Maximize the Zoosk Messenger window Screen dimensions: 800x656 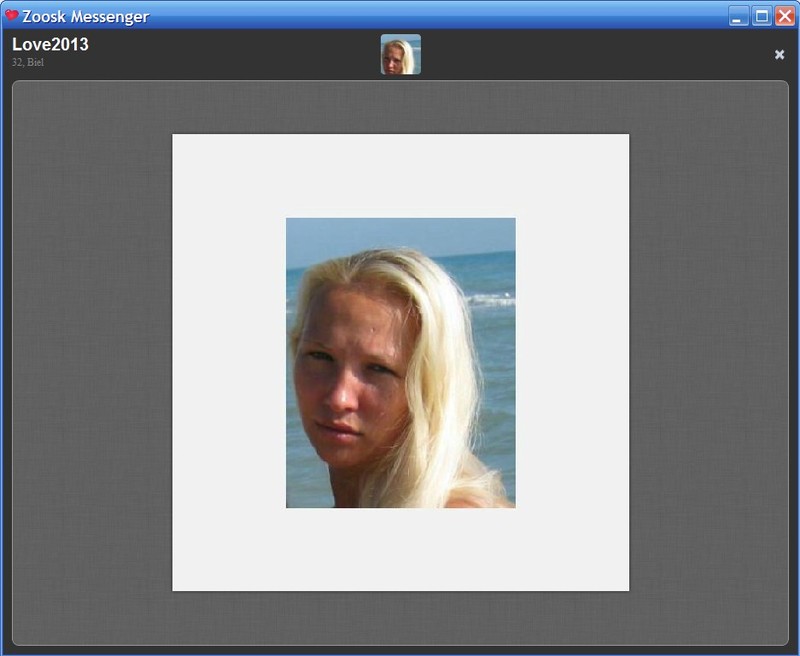point(761,16)
